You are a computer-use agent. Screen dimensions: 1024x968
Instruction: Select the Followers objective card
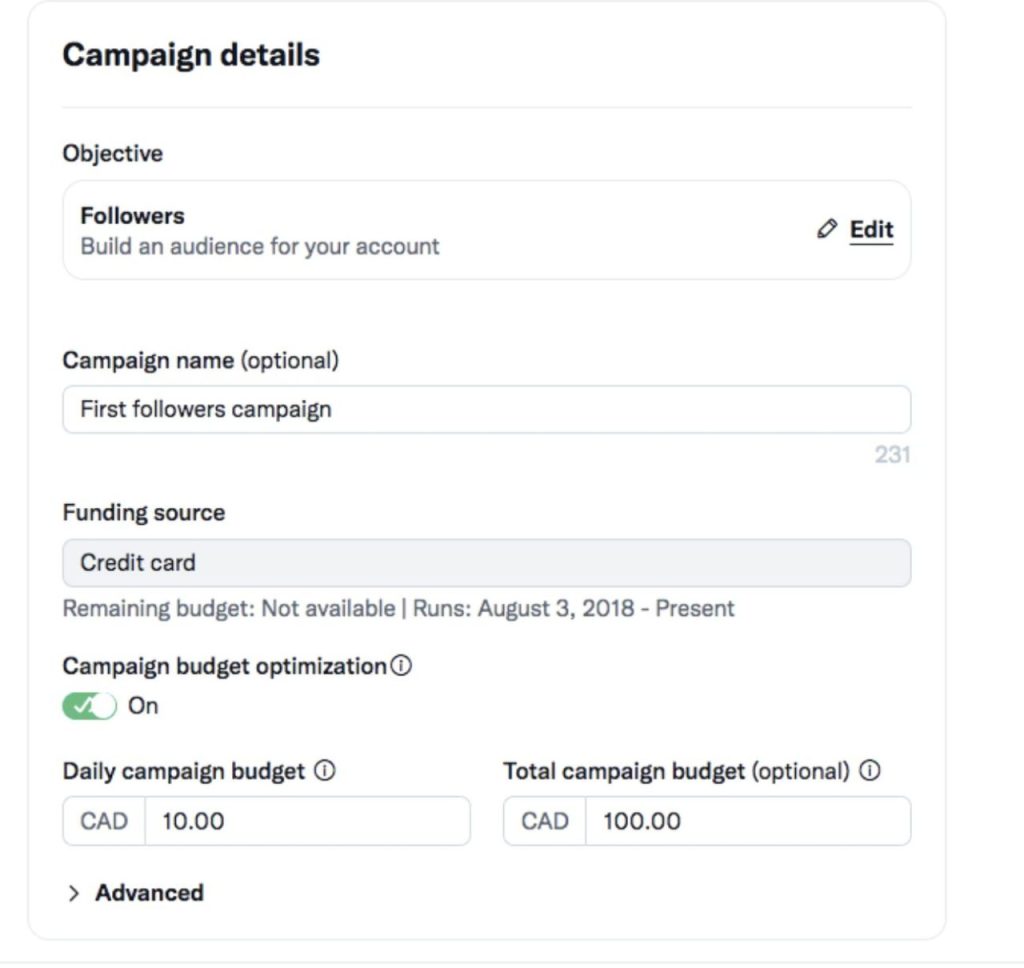click(487, 231)
